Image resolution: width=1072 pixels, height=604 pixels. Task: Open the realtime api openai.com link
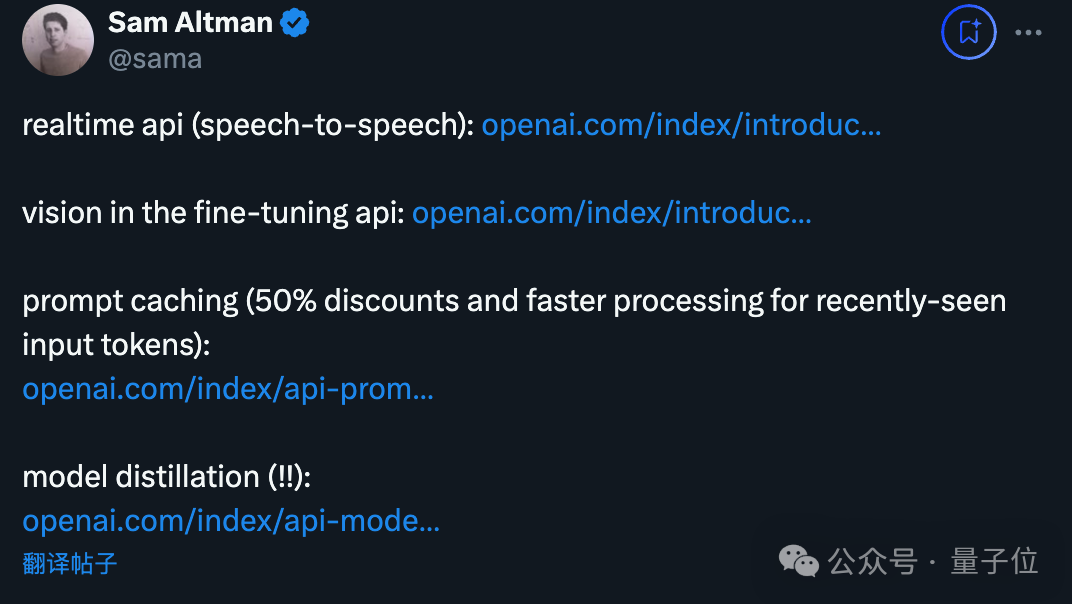coord(682,125)
